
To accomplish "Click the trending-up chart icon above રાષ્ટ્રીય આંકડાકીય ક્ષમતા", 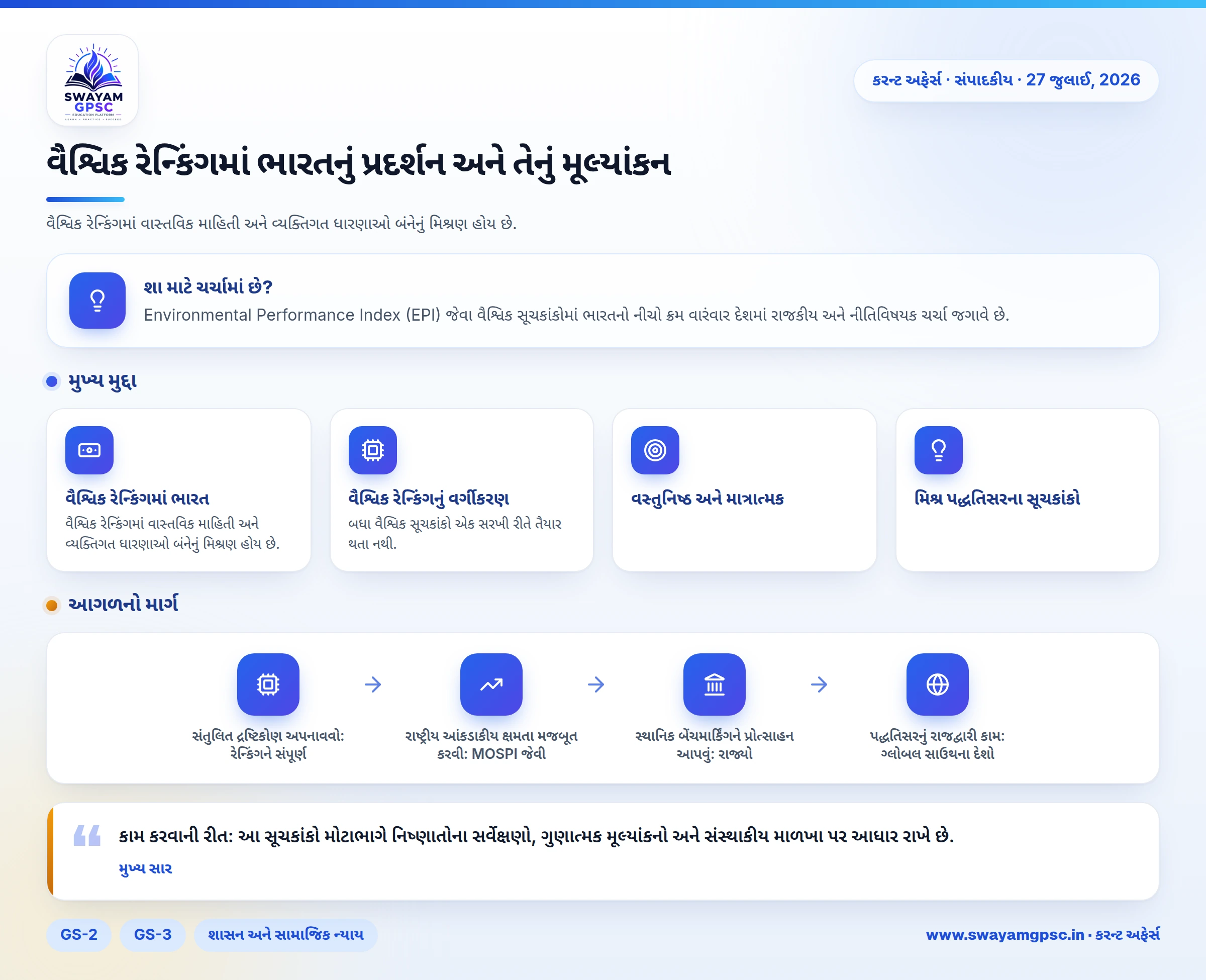I will [491, 684].
